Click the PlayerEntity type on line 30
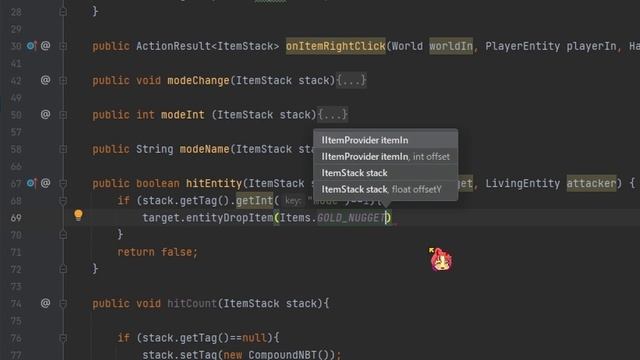Viewport: 640px width, 360px height. tap(522, 46)
